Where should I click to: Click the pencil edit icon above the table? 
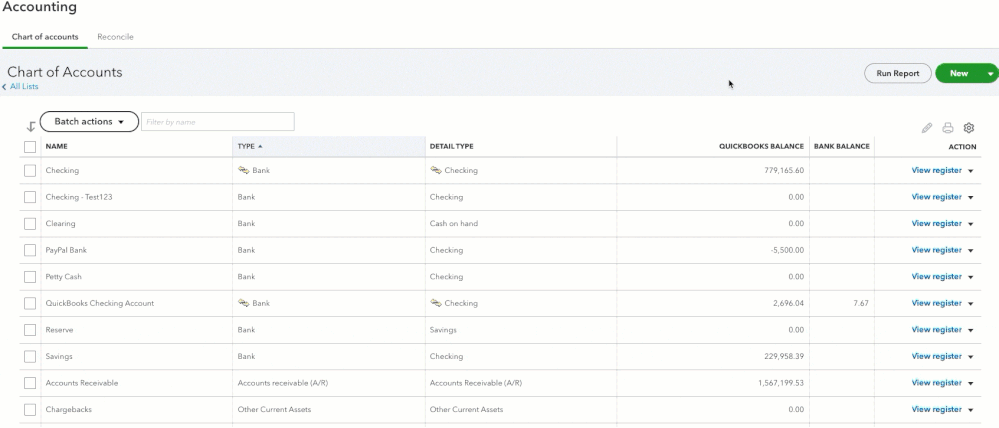point(927,128)
